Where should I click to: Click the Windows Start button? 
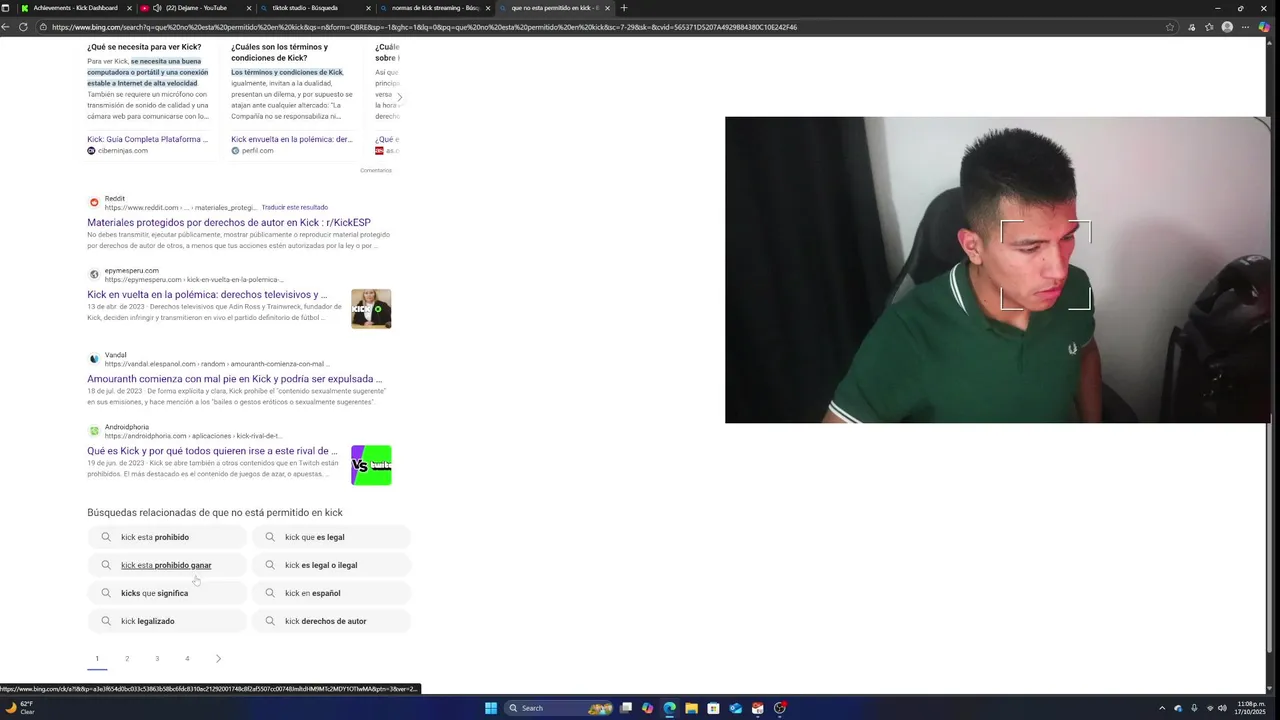coord(491,708)
